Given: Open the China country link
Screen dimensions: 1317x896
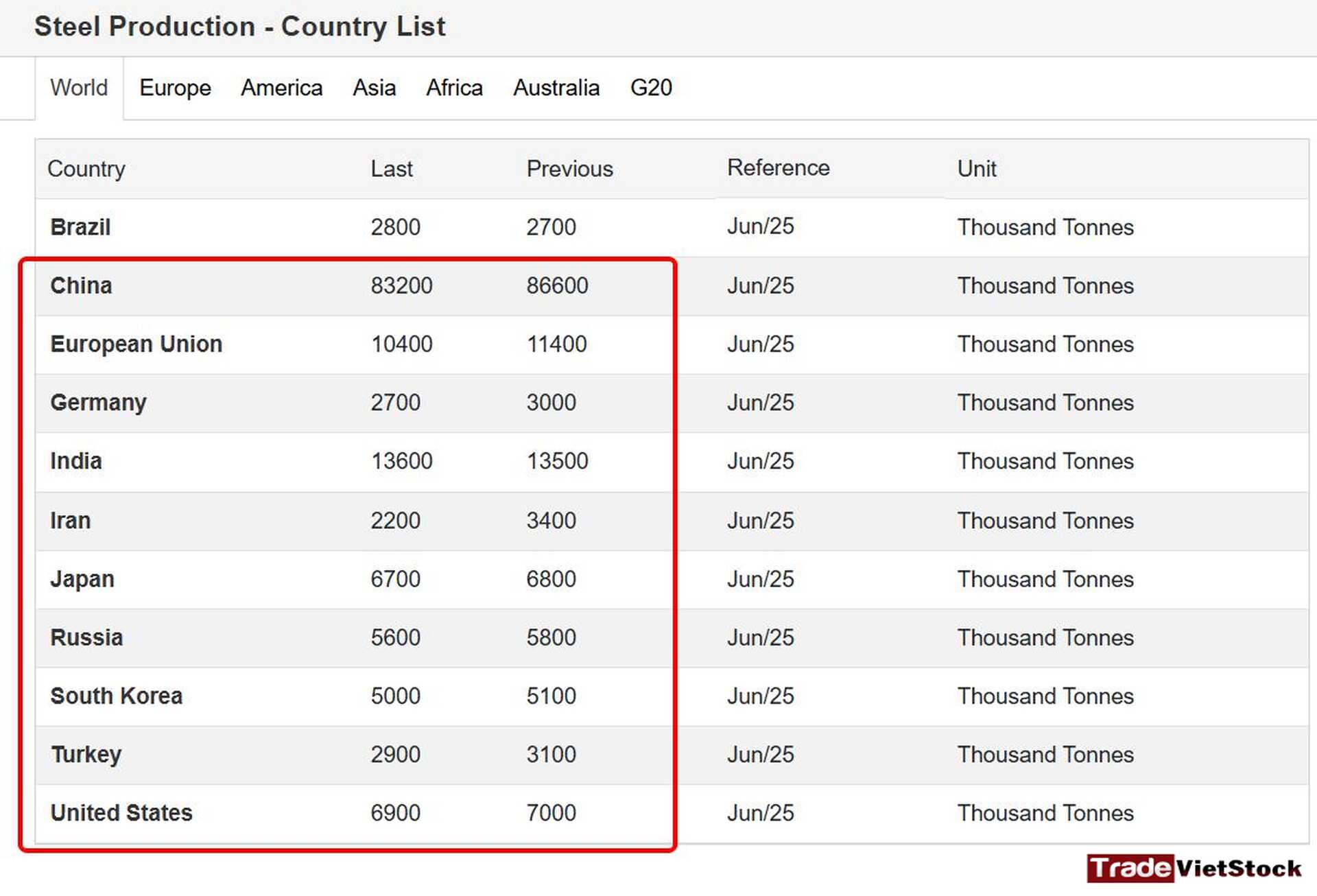Looking at the screenshot, I should pyautogui.click(x=81, y=285).
